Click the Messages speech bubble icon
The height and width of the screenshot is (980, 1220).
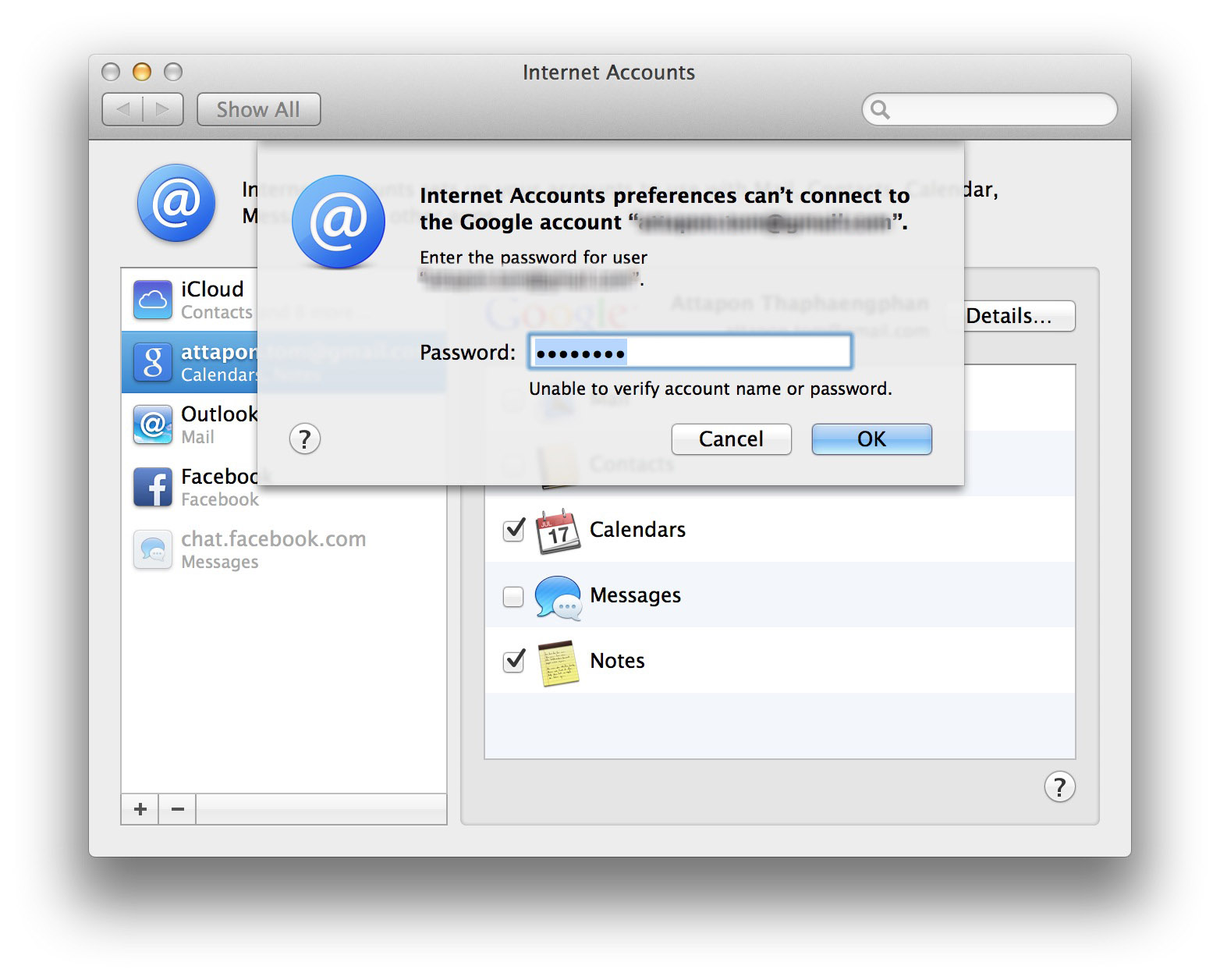558,598
